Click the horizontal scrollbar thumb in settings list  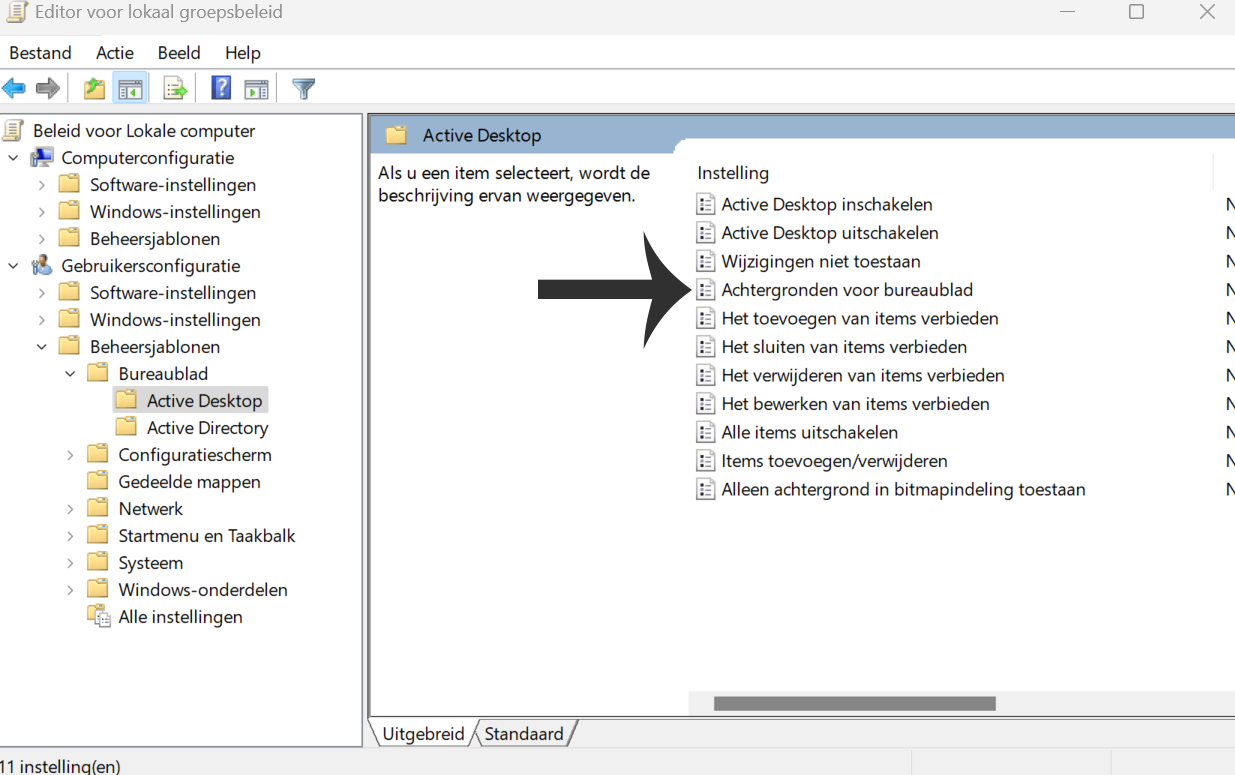coord(854,704)
